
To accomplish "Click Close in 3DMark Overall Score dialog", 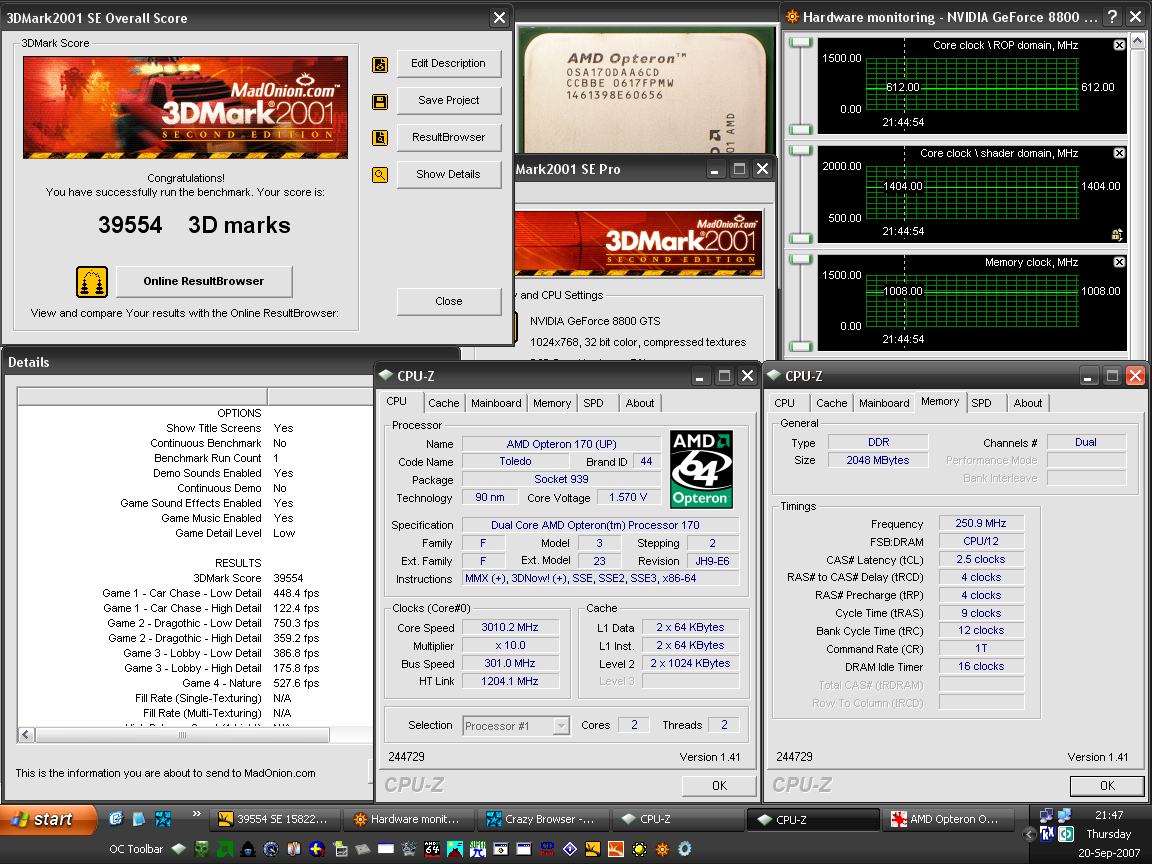I will click(449, 301).
